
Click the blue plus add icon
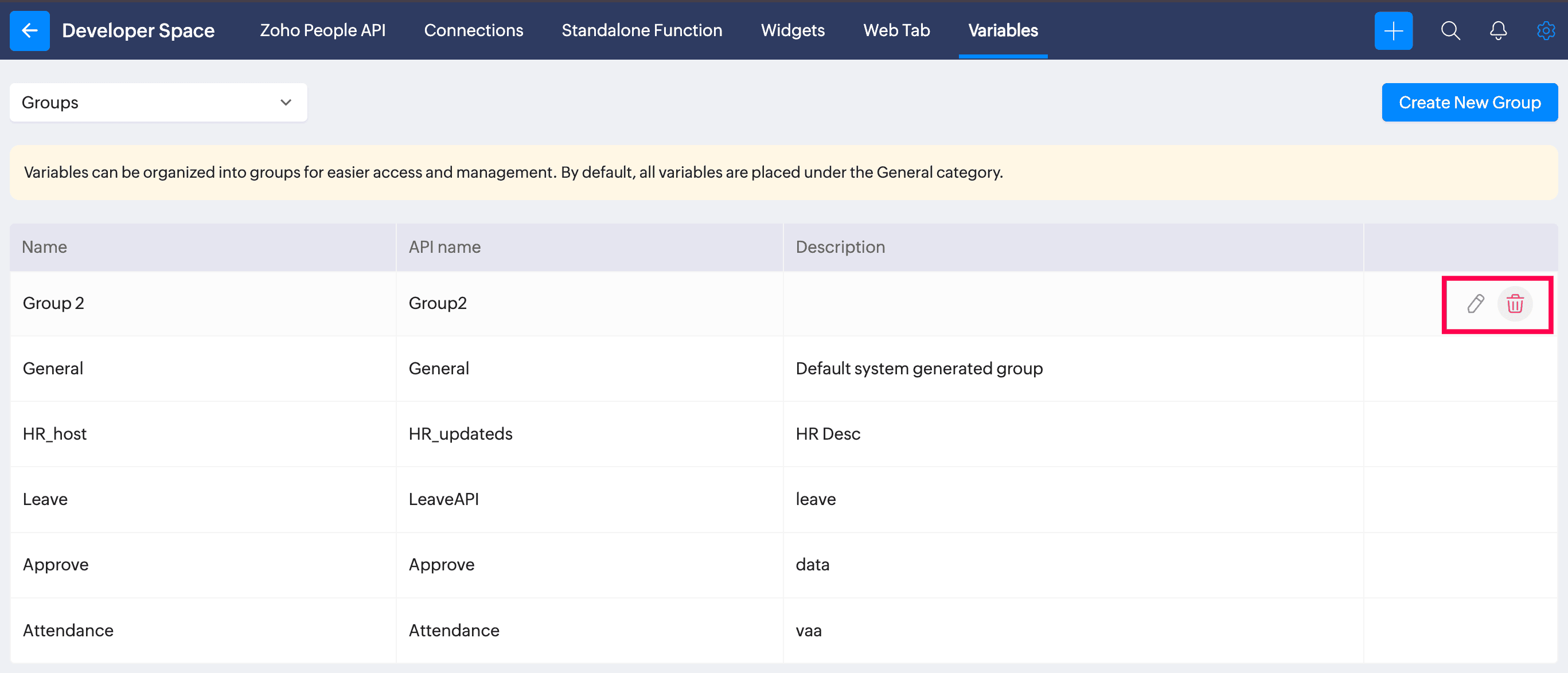tap(1393, 30)
